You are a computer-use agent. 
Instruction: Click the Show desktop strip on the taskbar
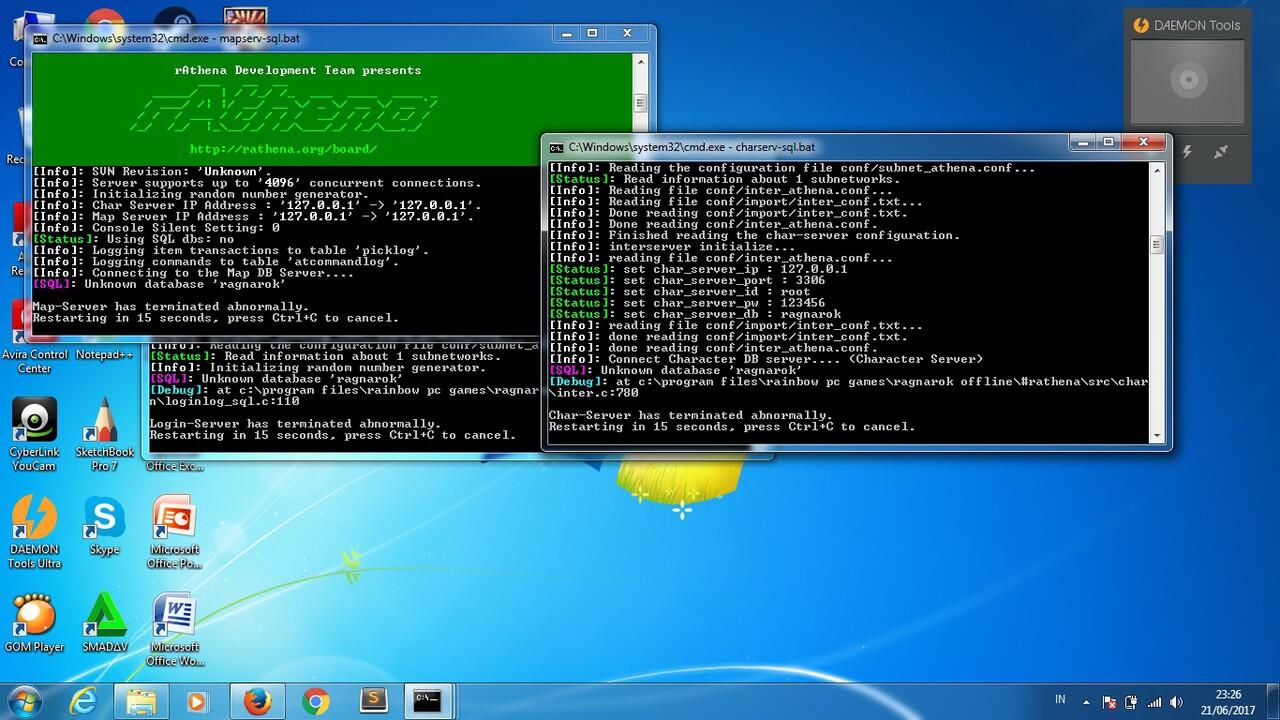click(x=1272, y=702)
